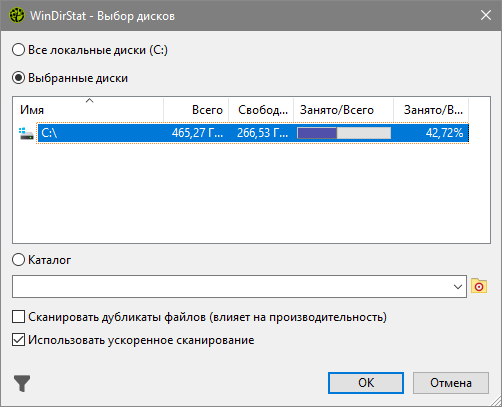The height and width of the screenshot is (407, 502).
Task: Click the "Отмена" button
Action: tap(451, 383)
